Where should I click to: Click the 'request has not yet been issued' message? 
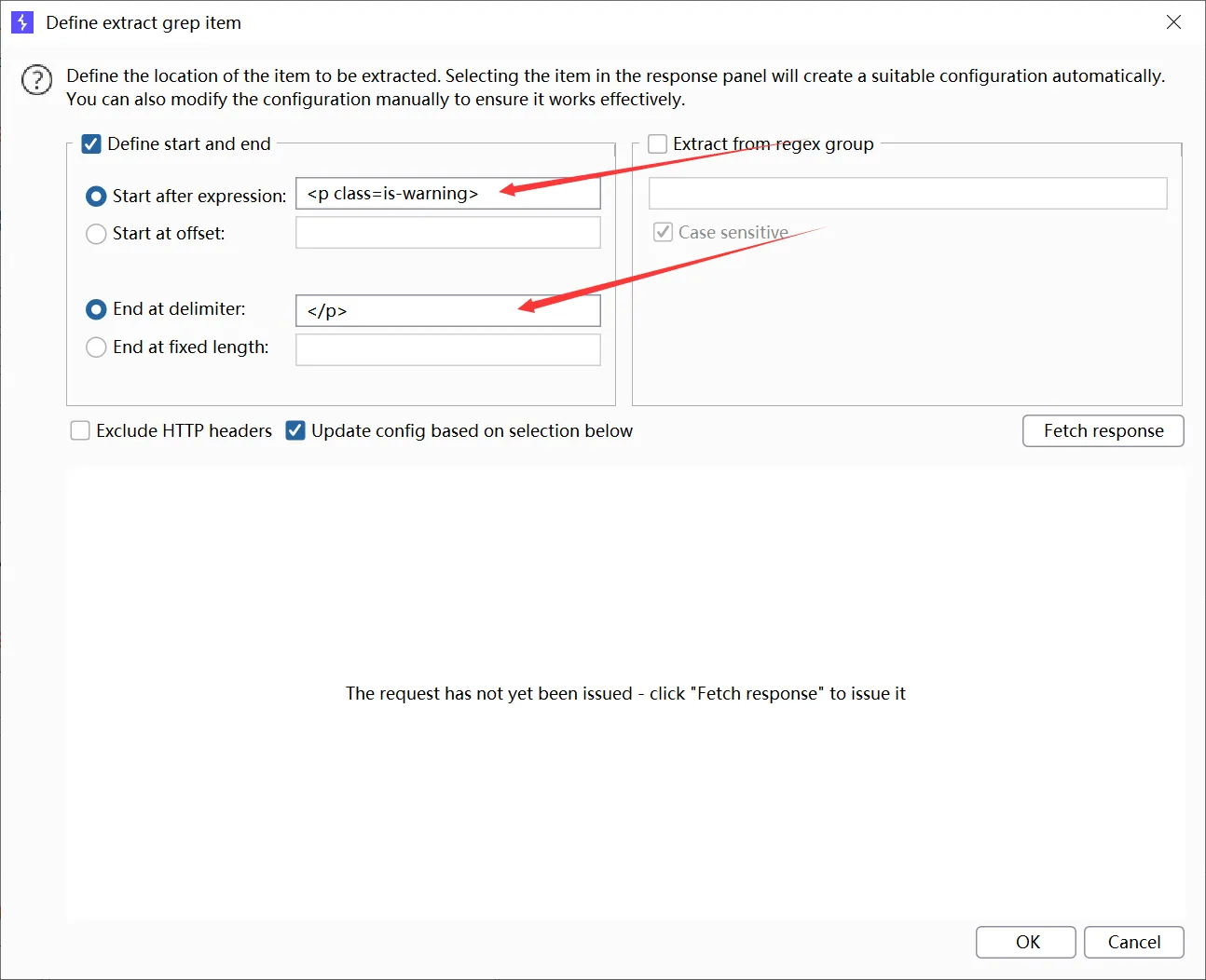pyautogui.click(x=625, y=693)
